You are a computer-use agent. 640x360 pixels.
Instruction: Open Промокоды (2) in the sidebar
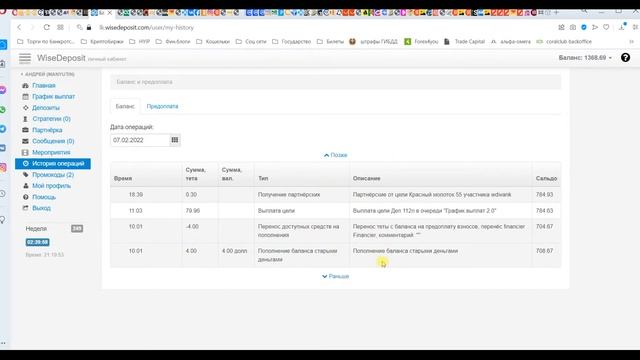click(53, 175)
